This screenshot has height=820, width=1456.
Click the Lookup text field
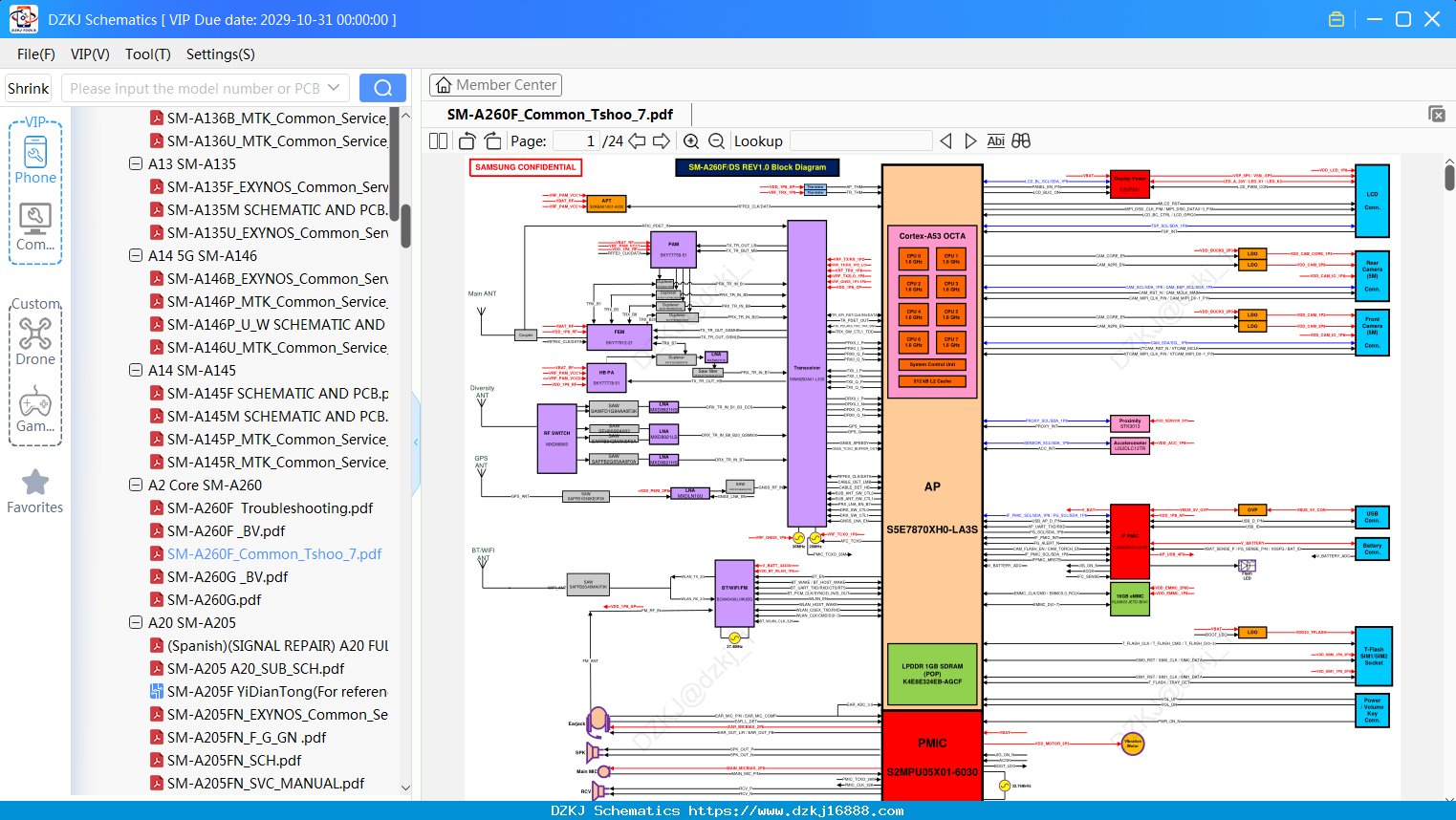pyautogui.click(x=860, y=141)
